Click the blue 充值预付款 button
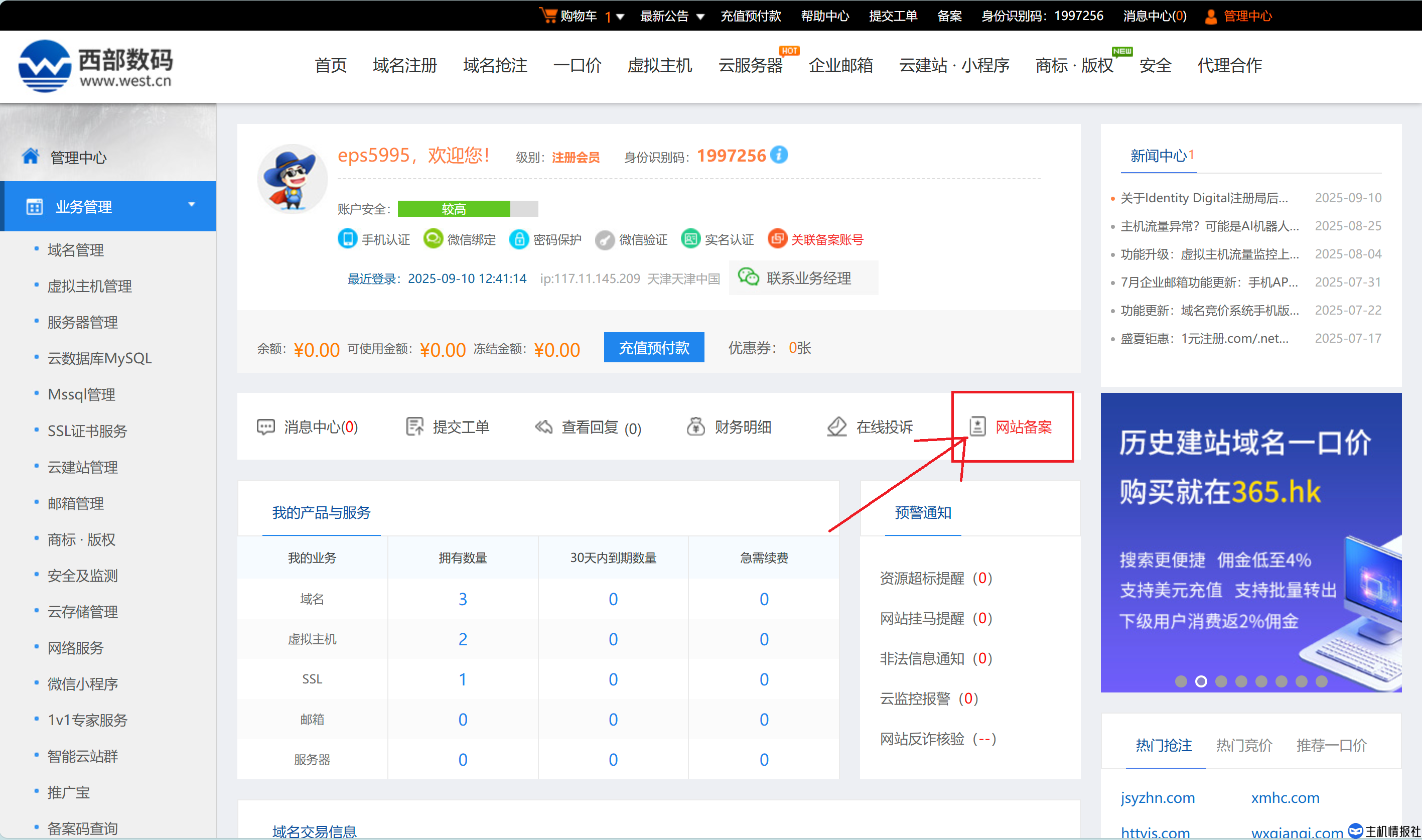 (x=654, y=348)
